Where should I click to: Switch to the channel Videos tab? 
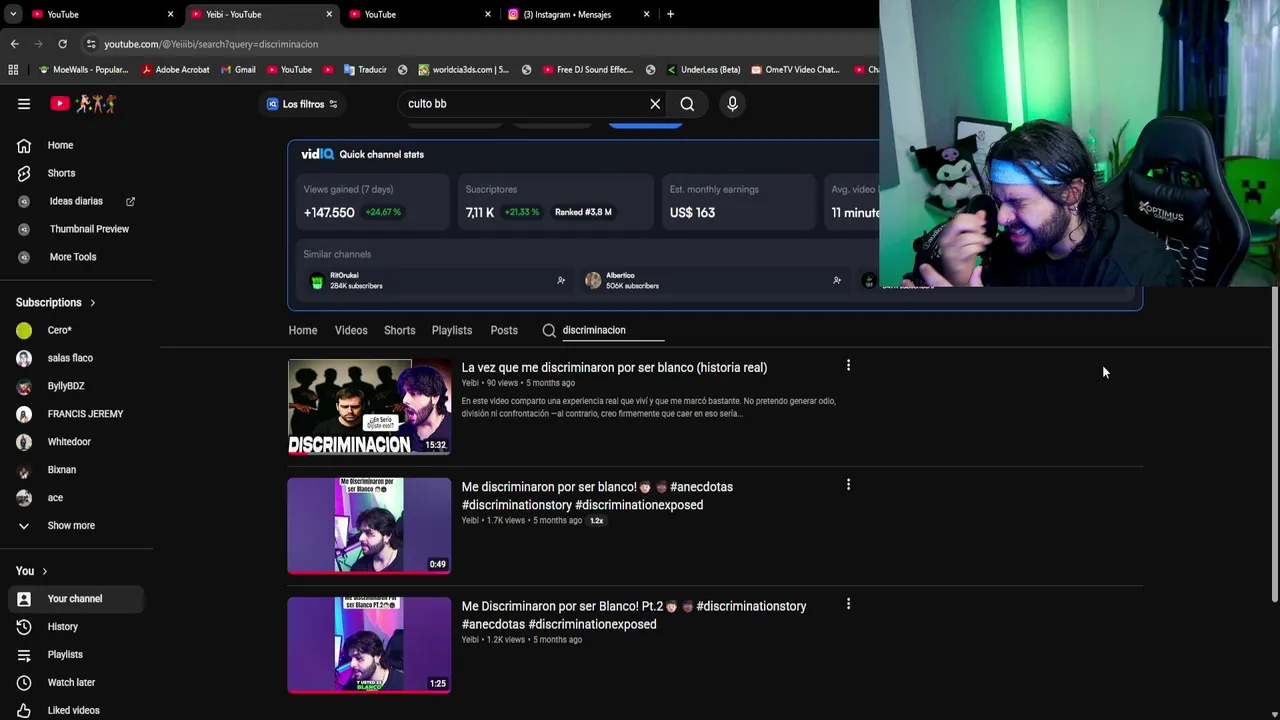tap(351, 330)
